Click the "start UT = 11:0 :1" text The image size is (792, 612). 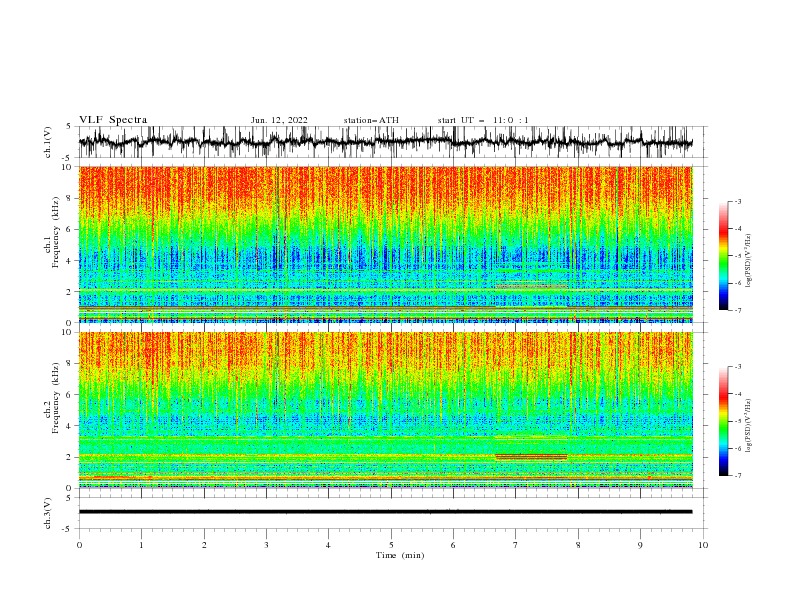[483, 120]
